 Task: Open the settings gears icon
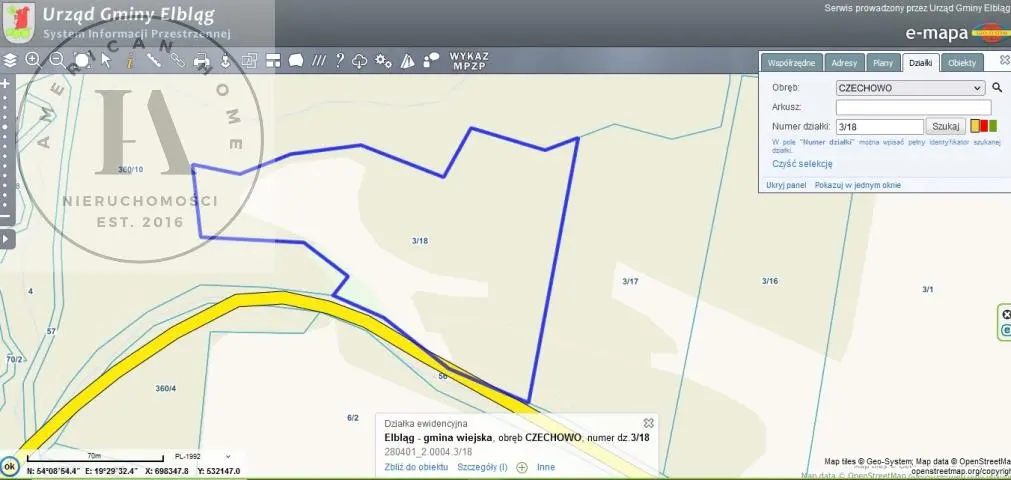coord(383,60)
